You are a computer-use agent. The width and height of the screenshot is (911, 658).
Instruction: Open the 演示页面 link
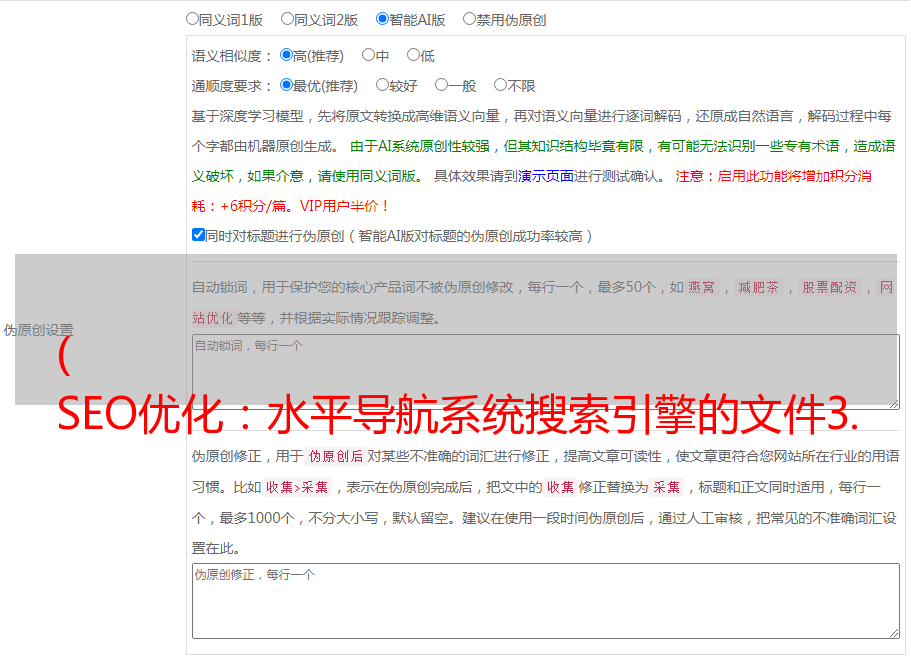[x=546, y=176]
